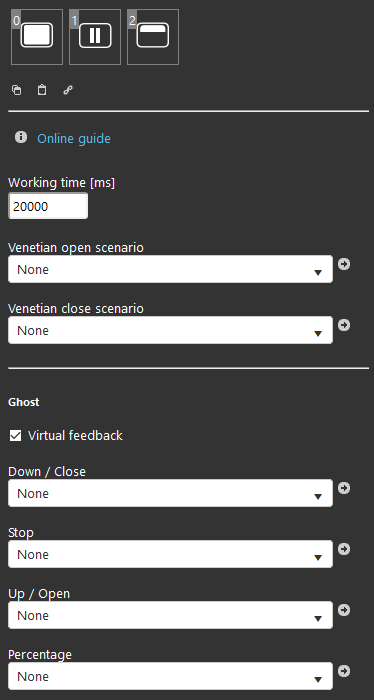The width and height of the screenshot is (374, 700).
Task: Click arrow icon next to Percentage dropdown
Action: [344, 671]
